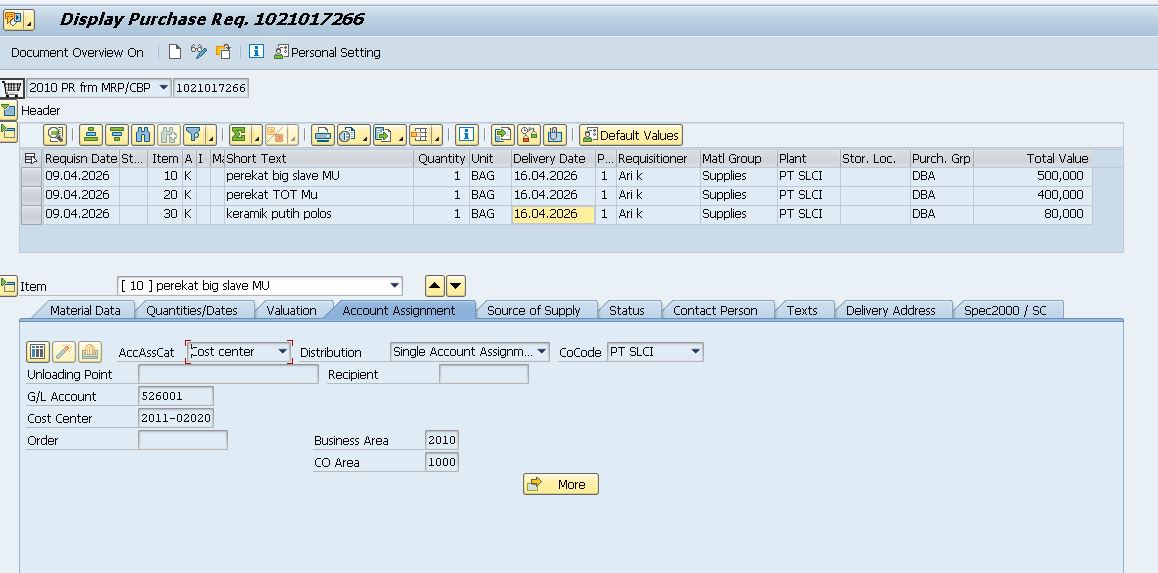Toggle Document Overview On
The image size is (1158, 573).
(x=77, y=52)
